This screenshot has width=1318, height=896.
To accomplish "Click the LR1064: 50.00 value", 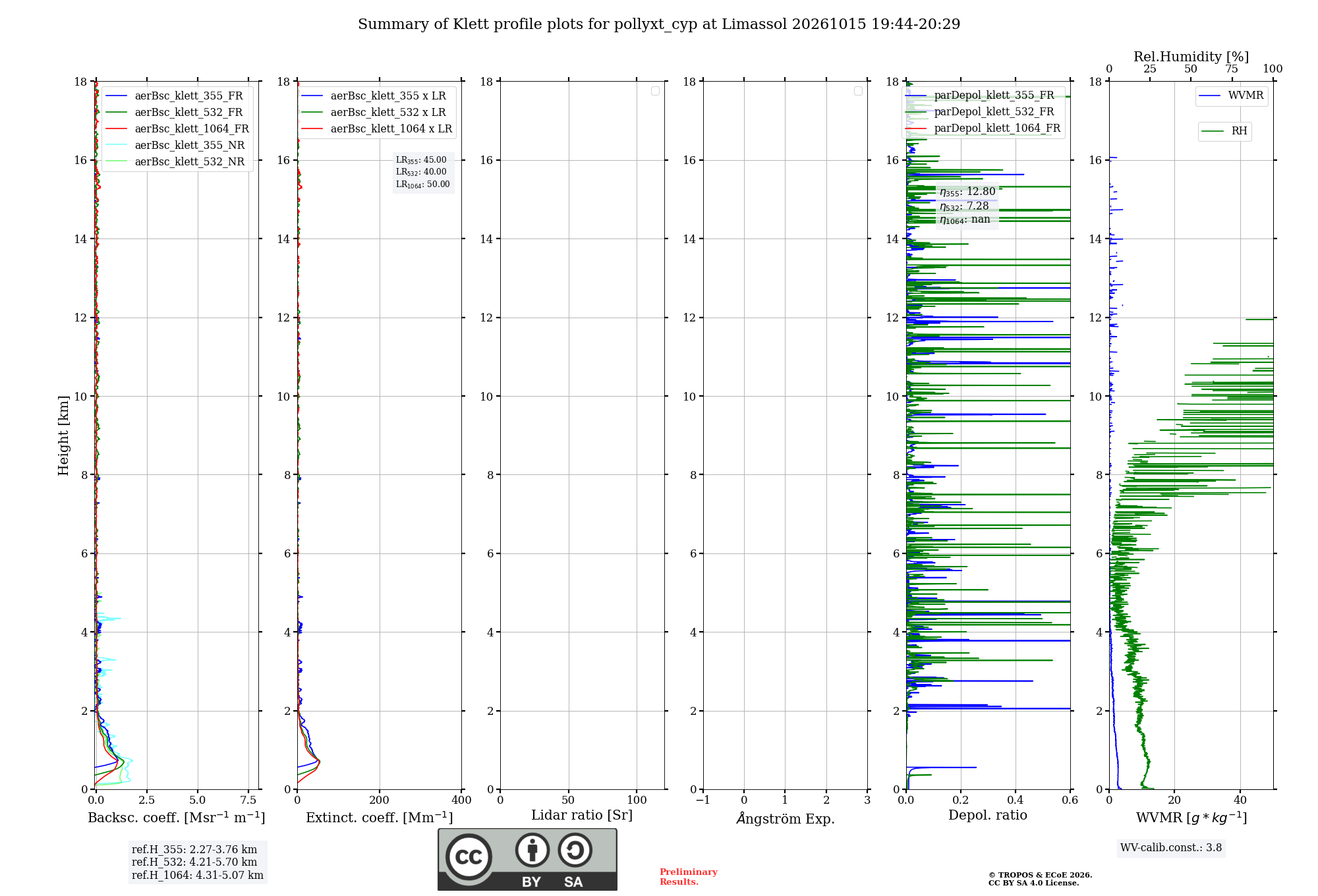I will [423, 184].
